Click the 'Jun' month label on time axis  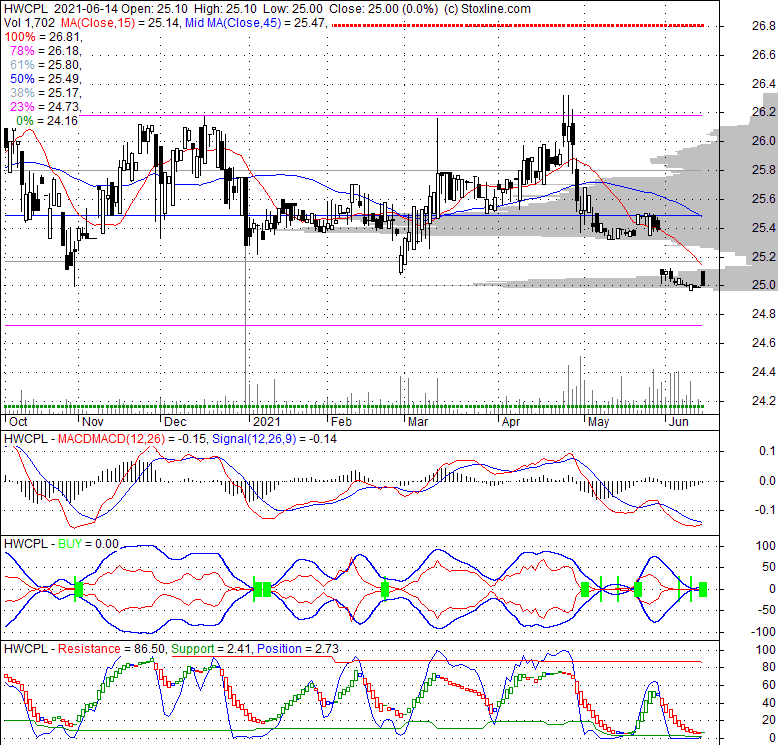(679, 422)
